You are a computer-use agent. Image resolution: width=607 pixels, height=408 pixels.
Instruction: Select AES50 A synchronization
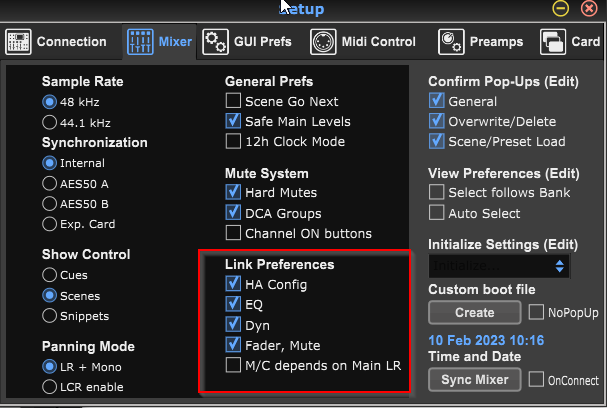click(49, 183)
